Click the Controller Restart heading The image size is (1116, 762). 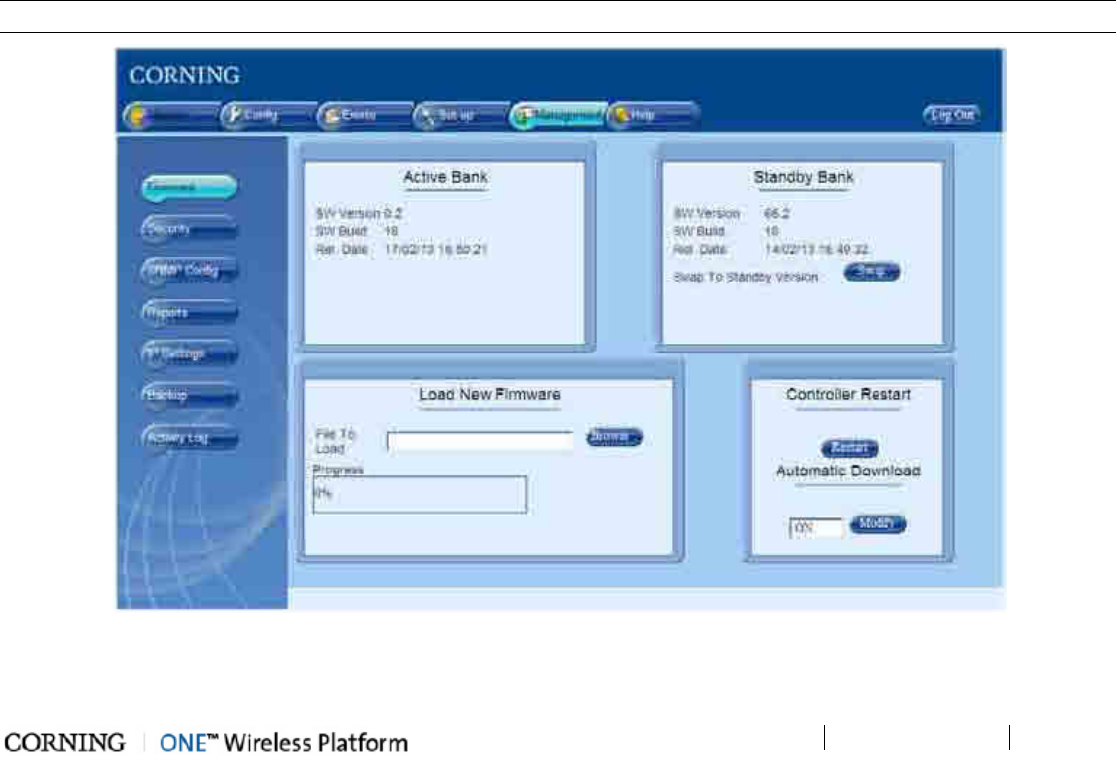[848, 394]
